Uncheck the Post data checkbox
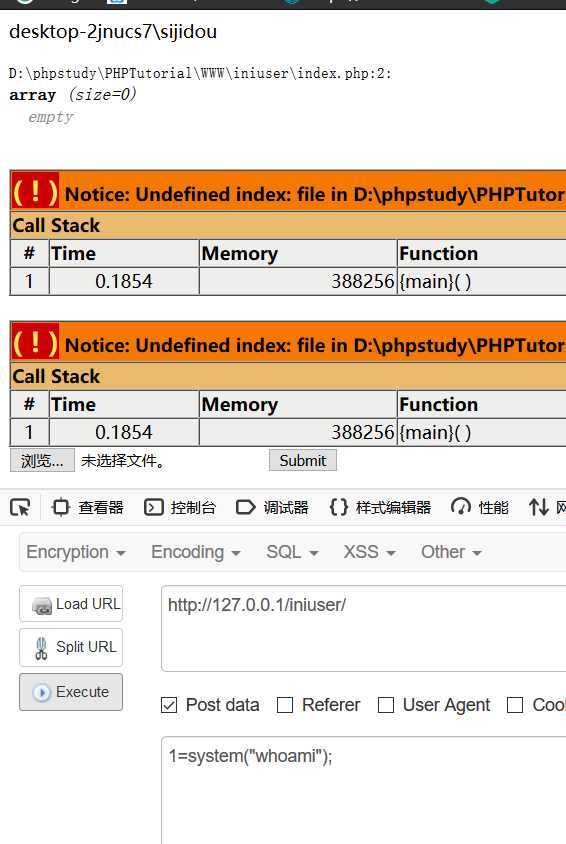Viewport: 566px width, 844px height. 169,705
